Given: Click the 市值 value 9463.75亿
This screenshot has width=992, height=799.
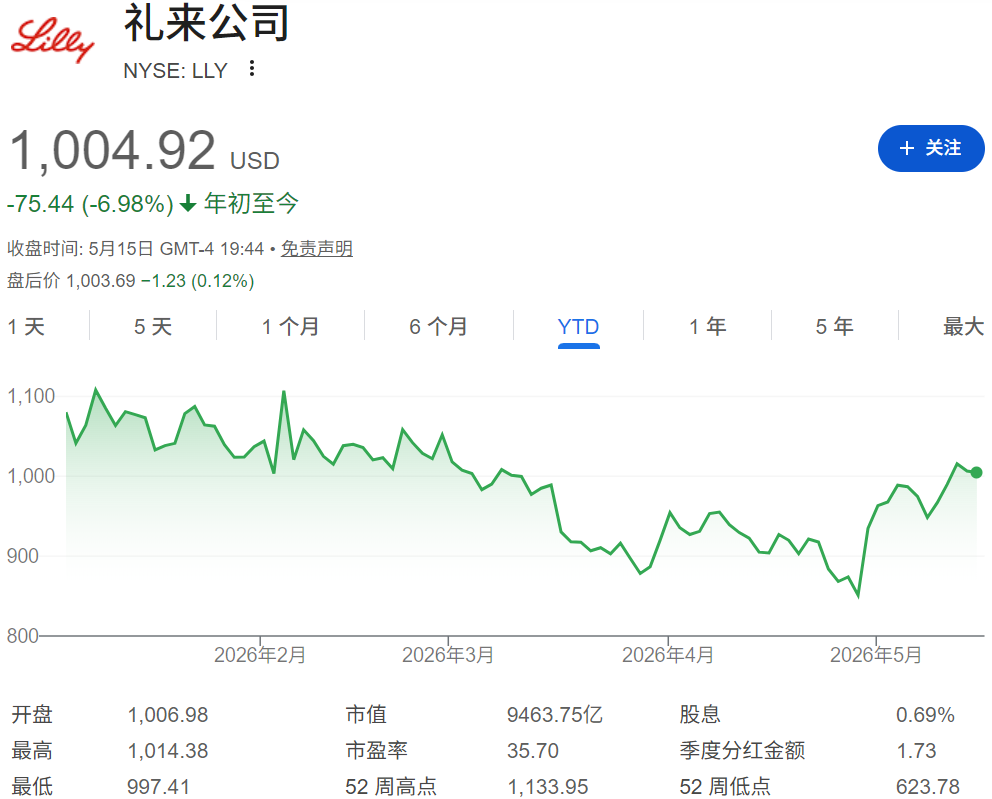Looking at the screenshot, I should tap(555, 715).
